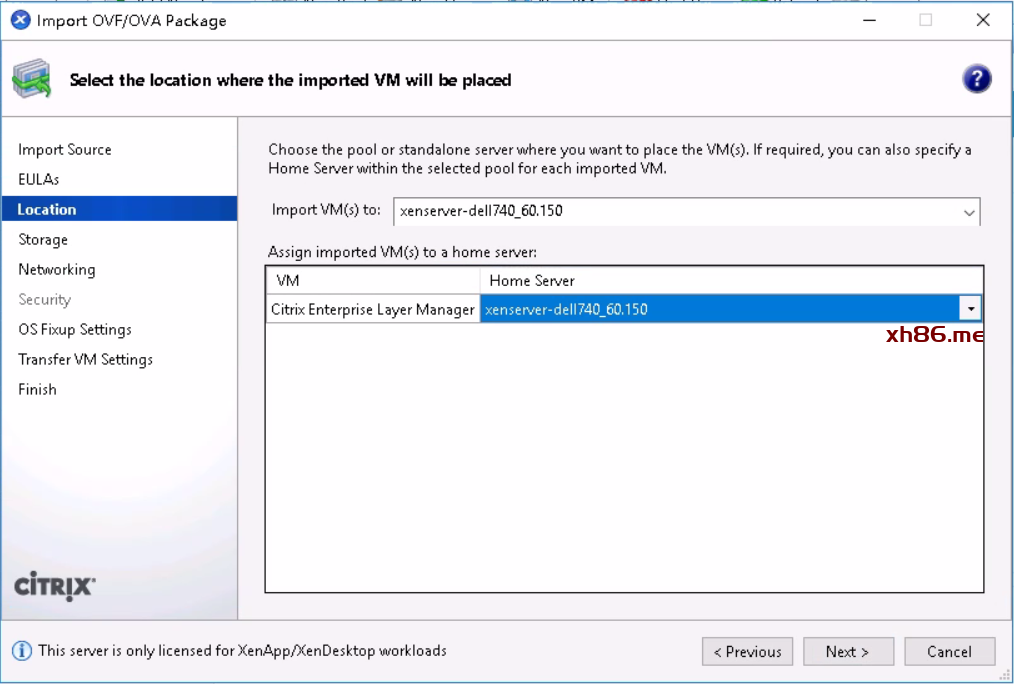Click the info icon beside license message
1014x684 pixels.
point(22,651)
